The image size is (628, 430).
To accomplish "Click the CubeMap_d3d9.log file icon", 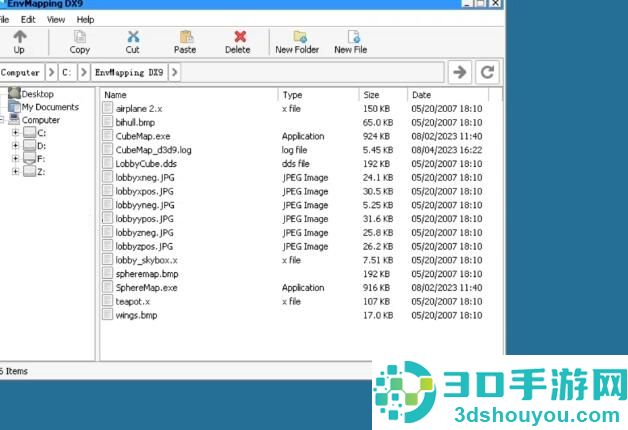I will [107, 149].
